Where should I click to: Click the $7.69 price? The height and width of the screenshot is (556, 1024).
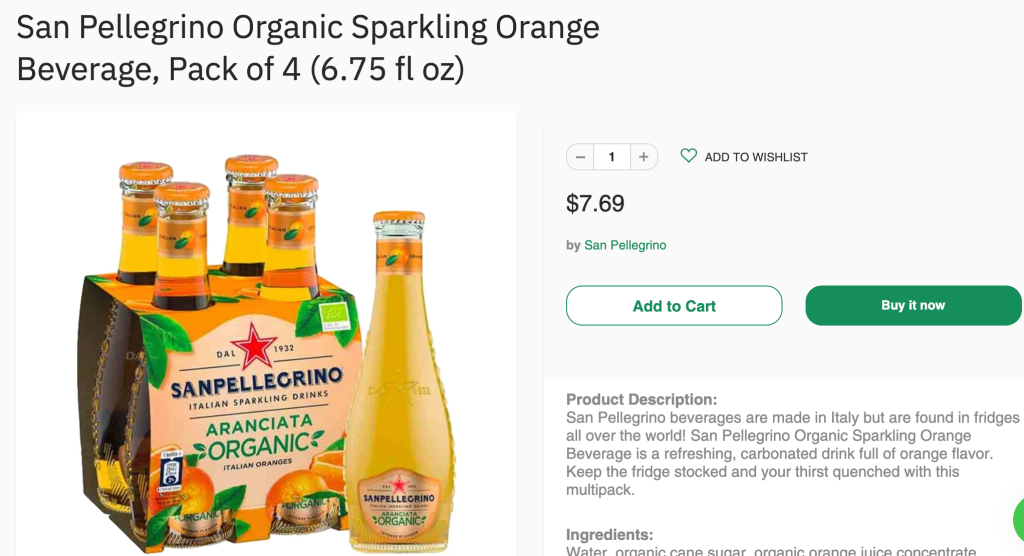click(x=595, y=204)
